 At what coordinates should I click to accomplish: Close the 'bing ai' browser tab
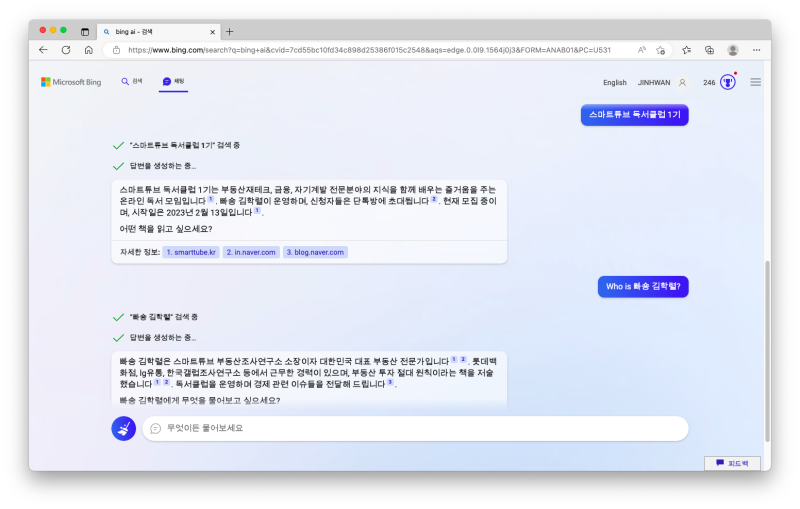(x=212, y=32)
